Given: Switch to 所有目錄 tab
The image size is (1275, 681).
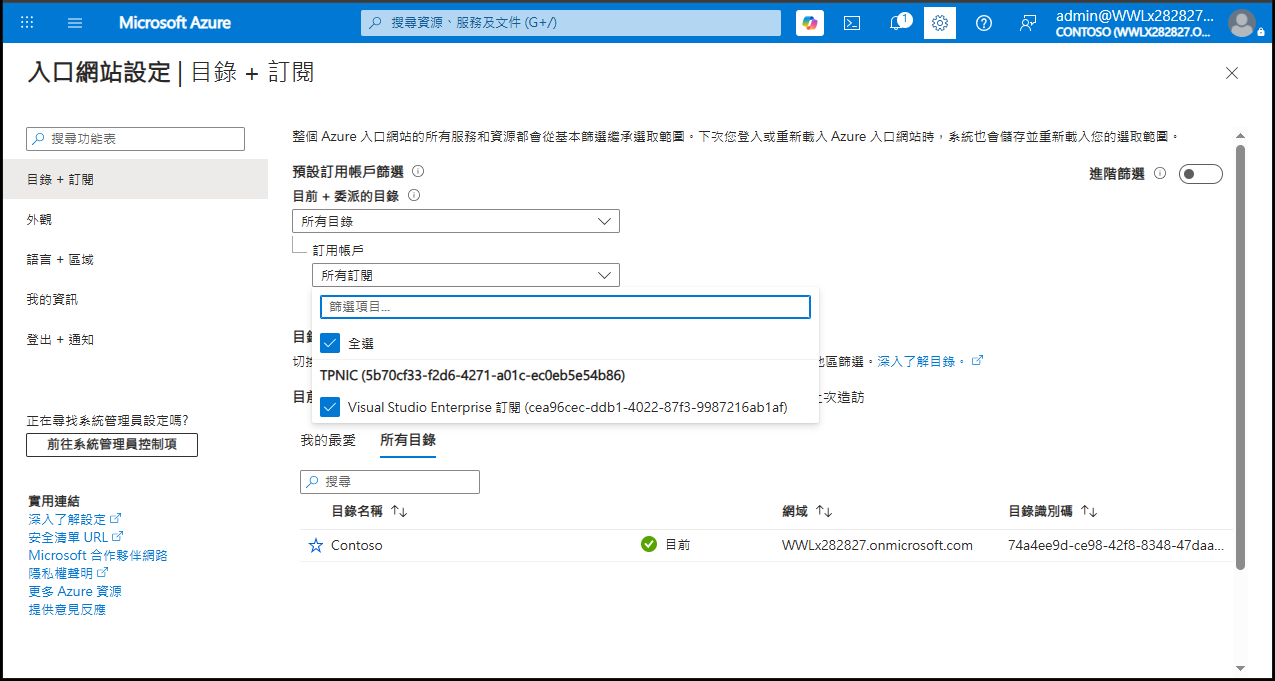Looking at the screenshot, I should [408, 440].
